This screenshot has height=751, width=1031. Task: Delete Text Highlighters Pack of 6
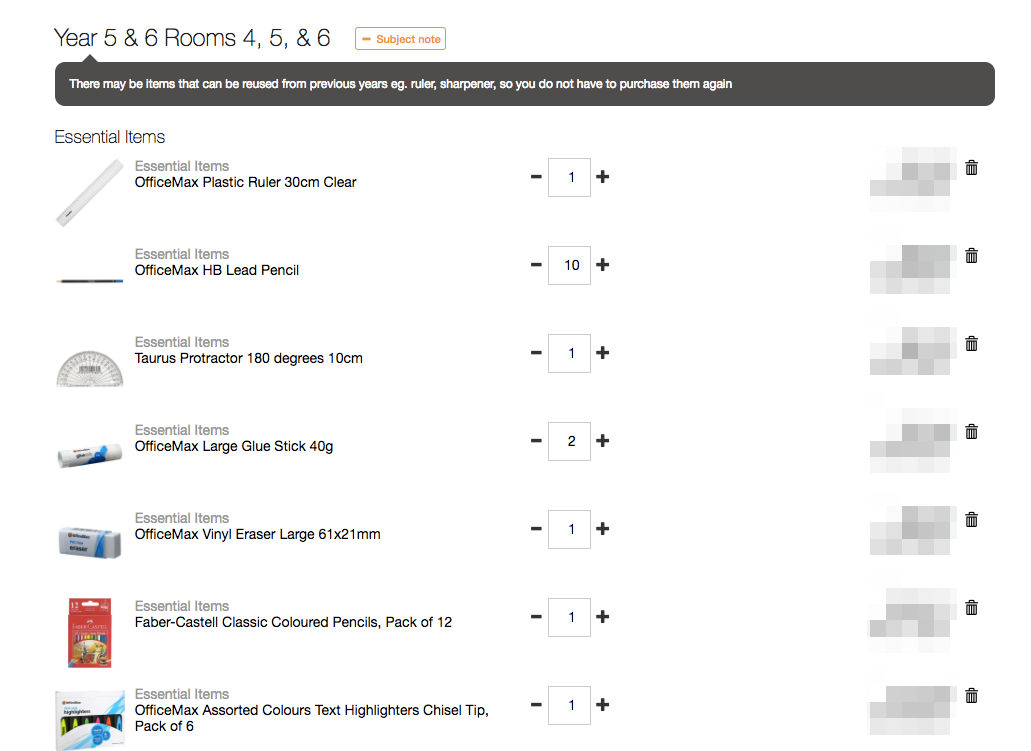point(971,696)
